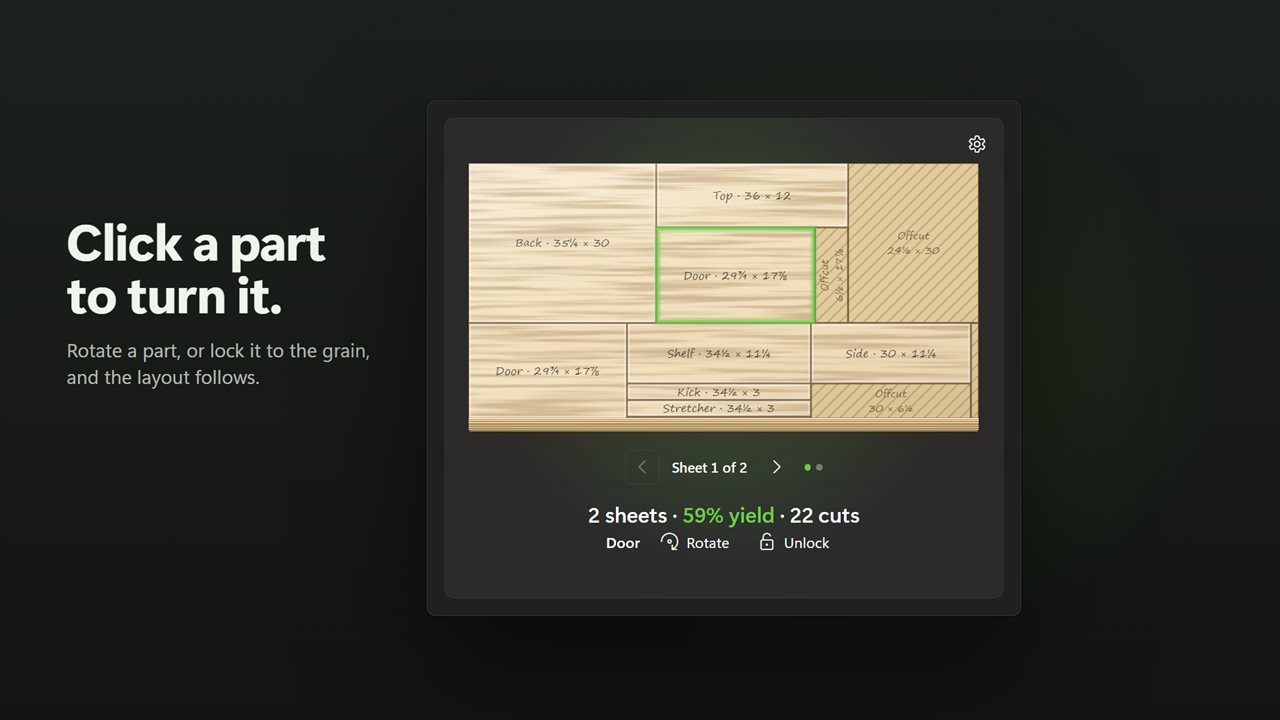Image resolution: width=1280 pixels, height=720 pixels.
Task: Select the green first-sheet page dot
Action: [x=808, y=467]
